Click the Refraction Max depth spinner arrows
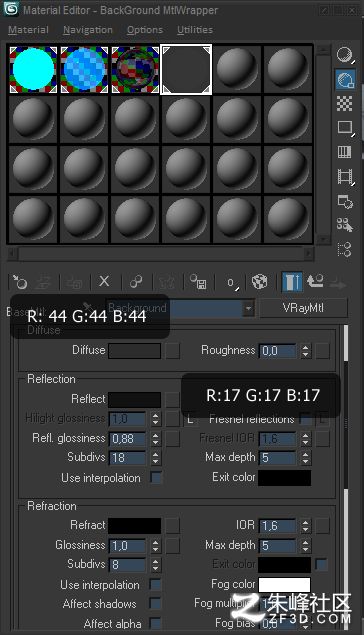This screenshot has width=364, height=635. (x=306, y=546)
